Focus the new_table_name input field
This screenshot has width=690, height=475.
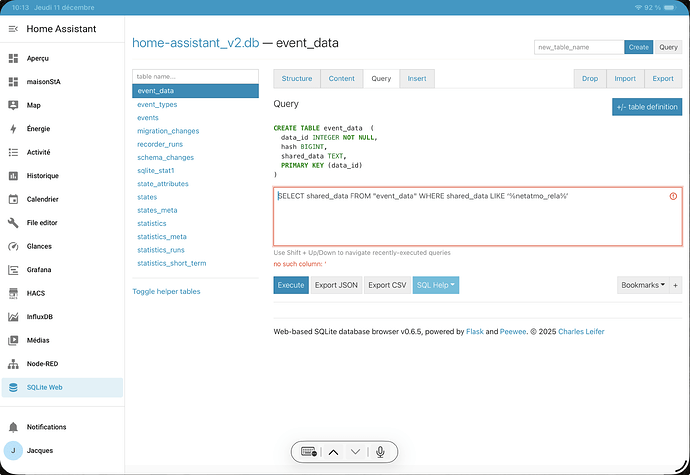(579, 47)
